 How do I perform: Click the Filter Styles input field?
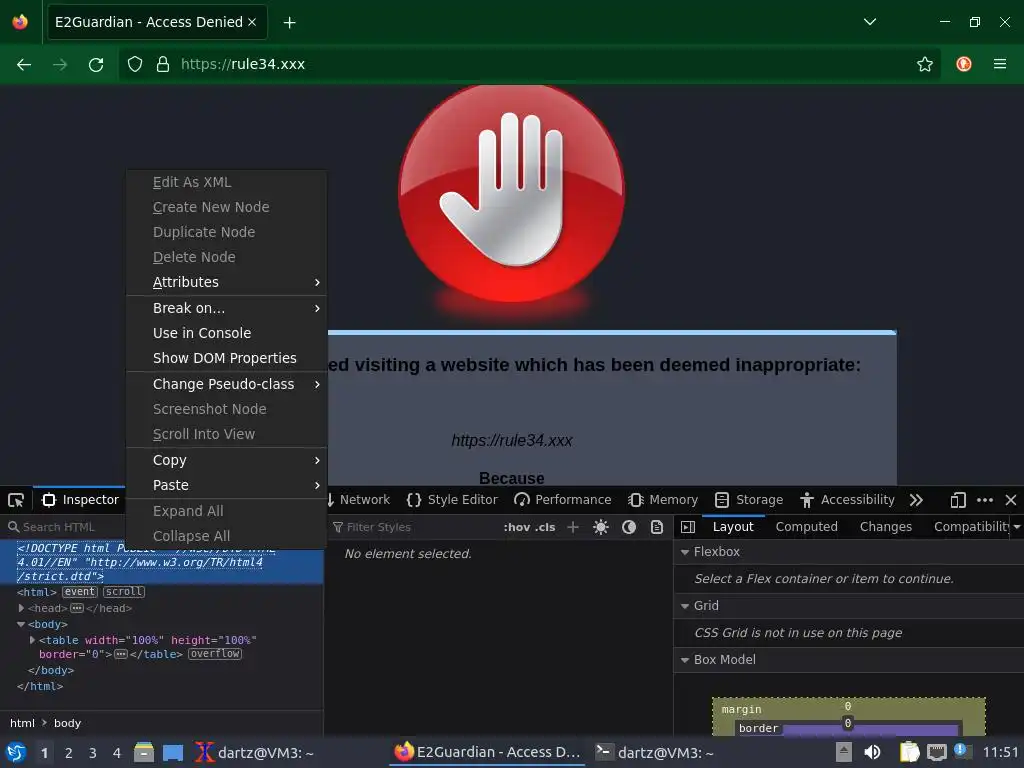(x=415, y=527)
